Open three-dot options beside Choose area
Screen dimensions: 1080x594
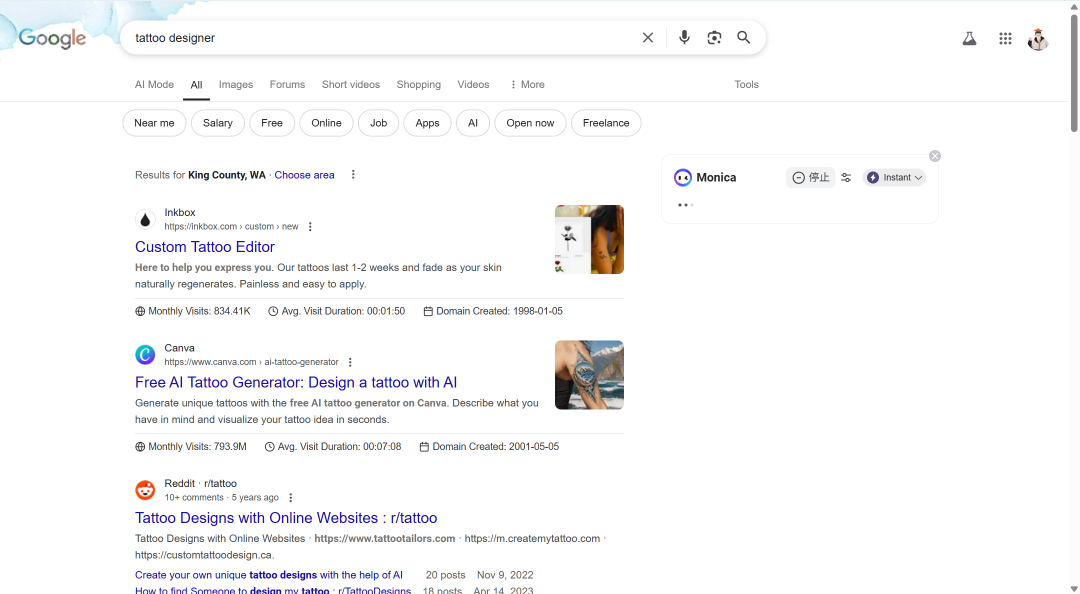(x=353, y=175)
